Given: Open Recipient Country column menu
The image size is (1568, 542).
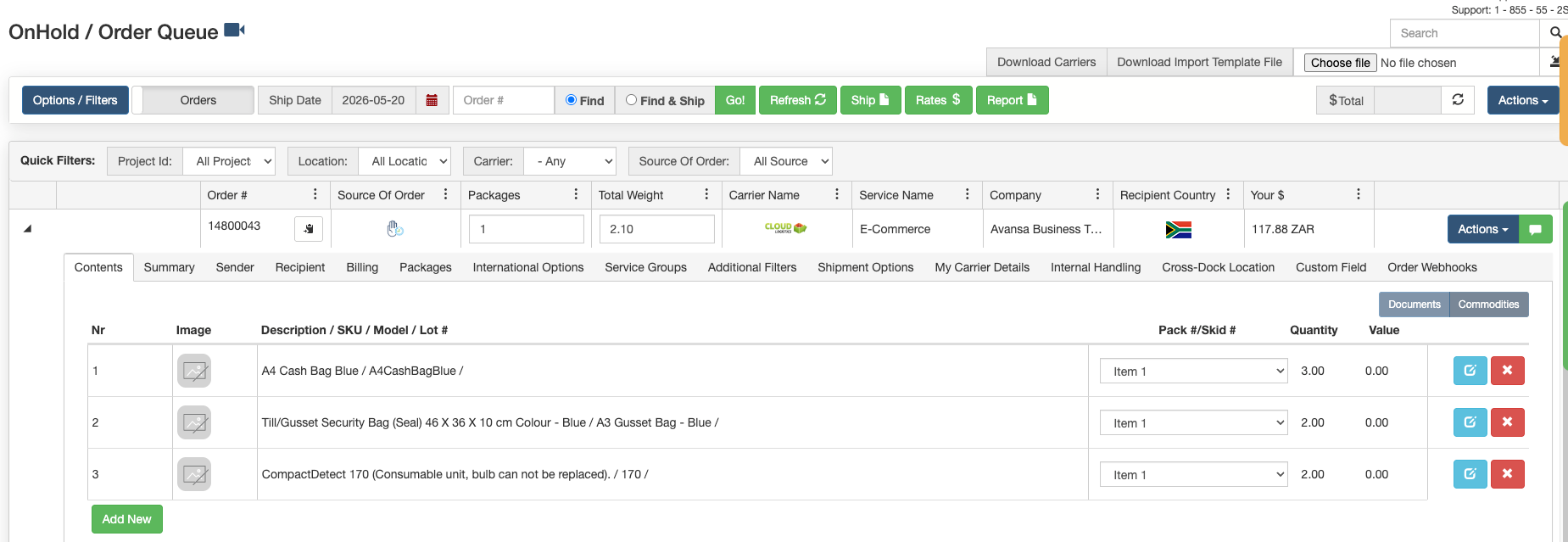Looking at the screenshot, I should [x=1228, y=194].
